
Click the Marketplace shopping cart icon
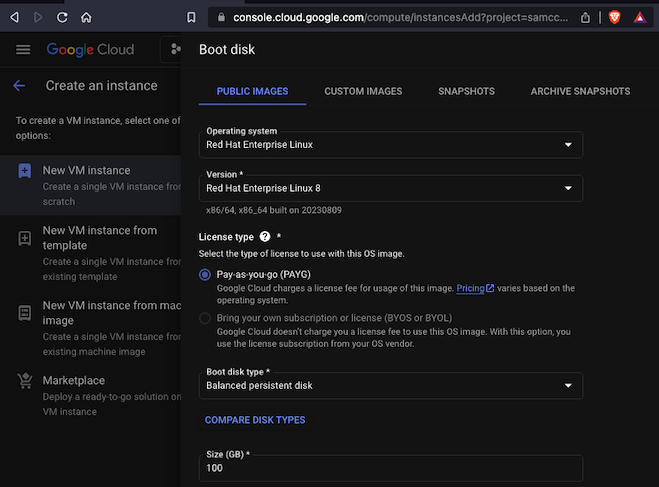(x=24, y=381)
